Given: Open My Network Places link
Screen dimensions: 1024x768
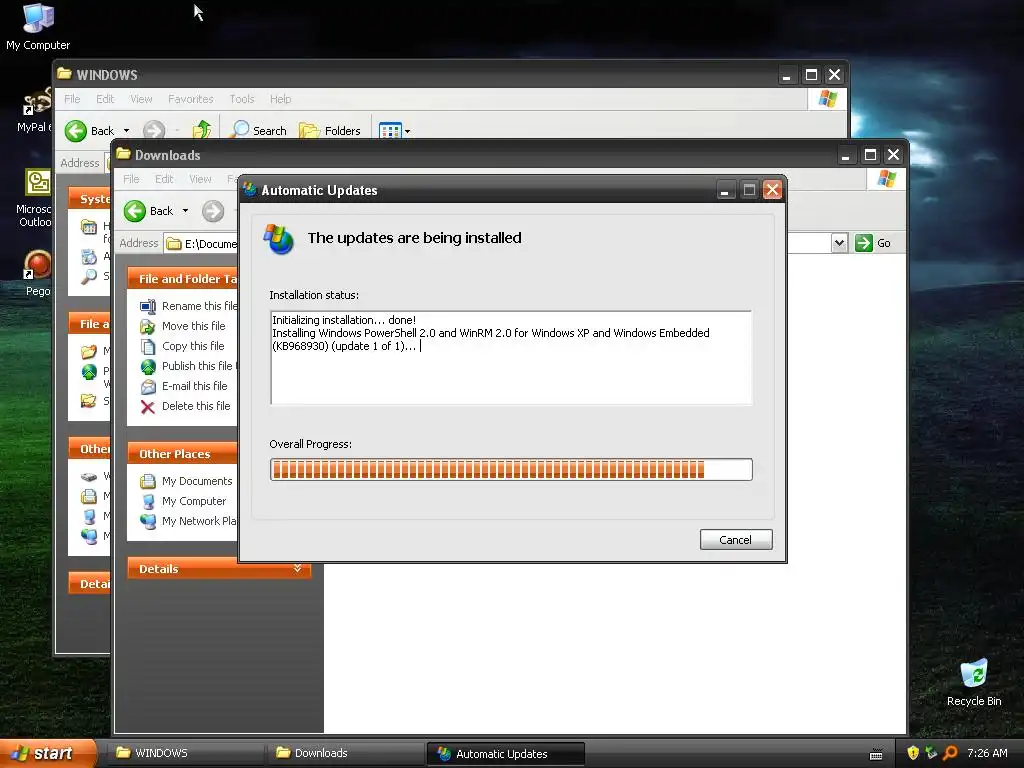Looking at the screenshot, I should 199,520.
